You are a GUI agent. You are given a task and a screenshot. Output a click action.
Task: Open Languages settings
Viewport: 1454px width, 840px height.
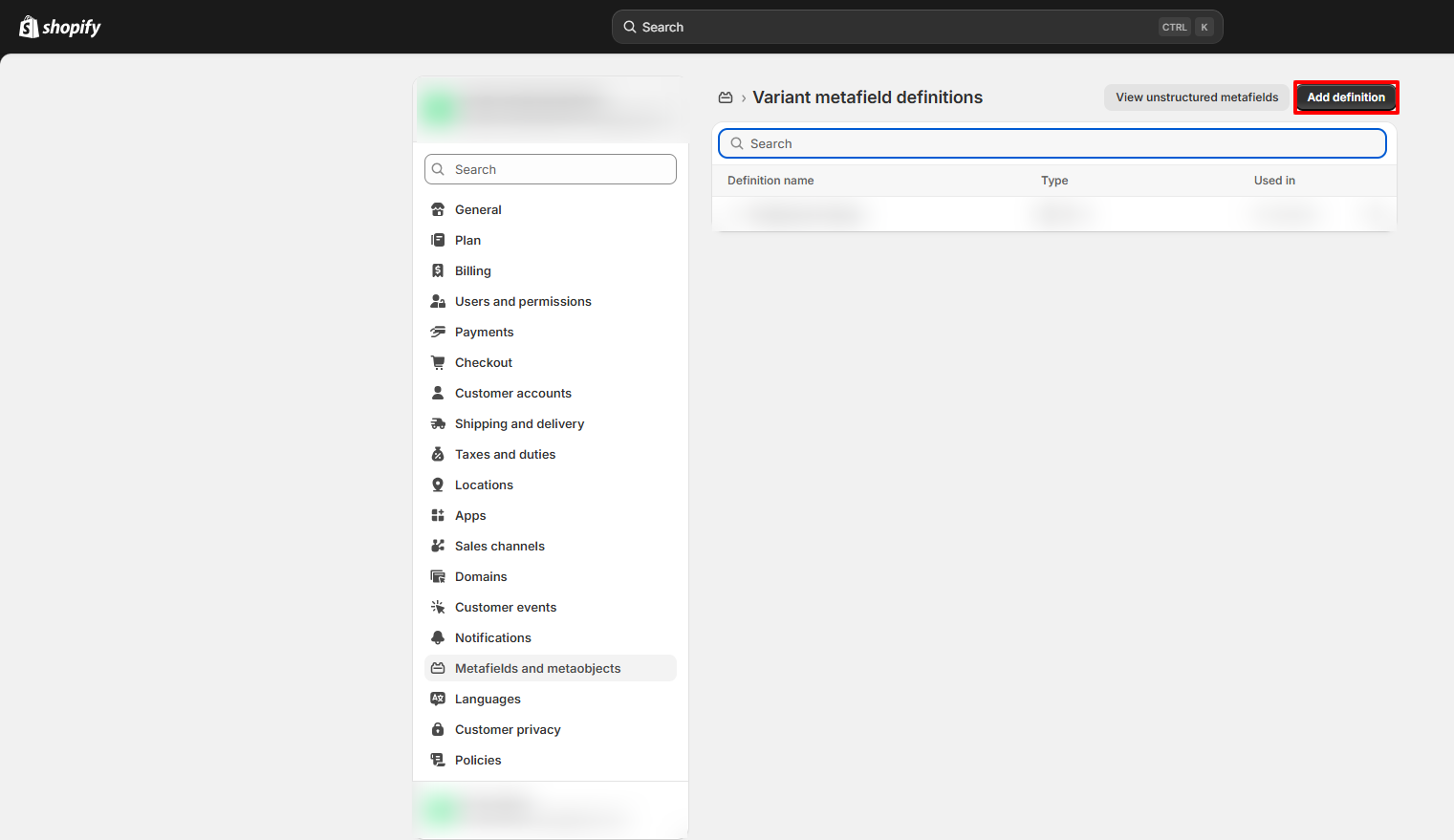[551, 699]
